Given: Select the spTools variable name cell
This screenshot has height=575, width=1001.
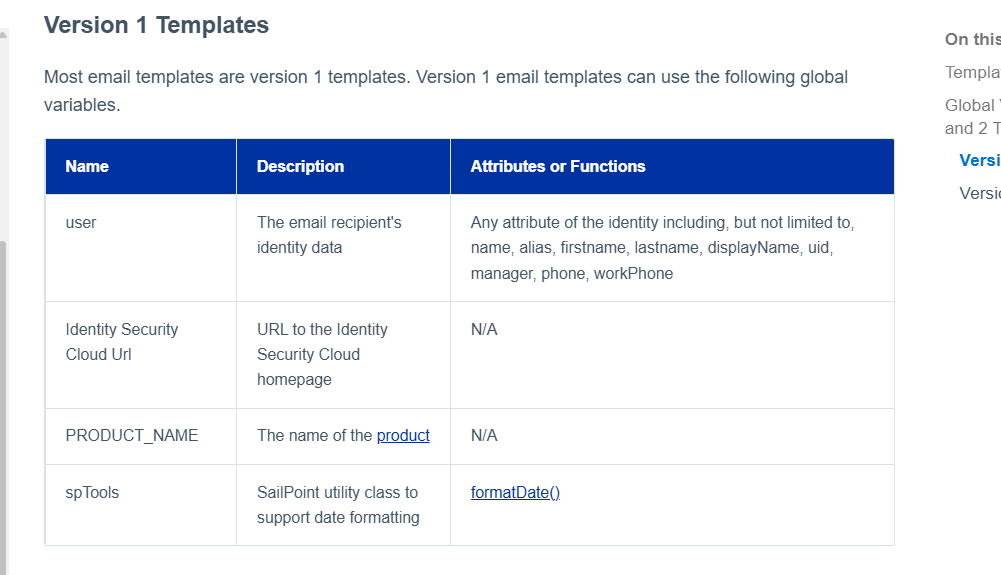Looking at the screenshot, I should tap(92, 492).
